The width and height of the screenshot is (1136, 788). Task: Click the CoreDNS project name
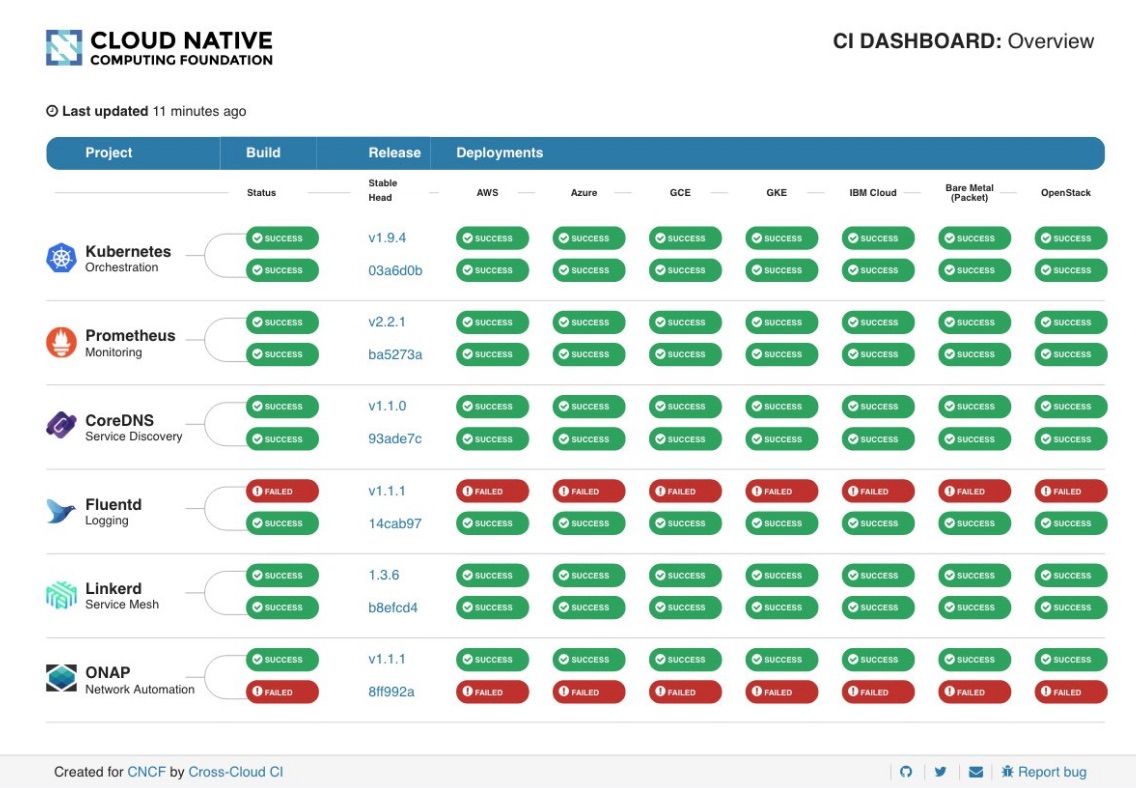120,420
